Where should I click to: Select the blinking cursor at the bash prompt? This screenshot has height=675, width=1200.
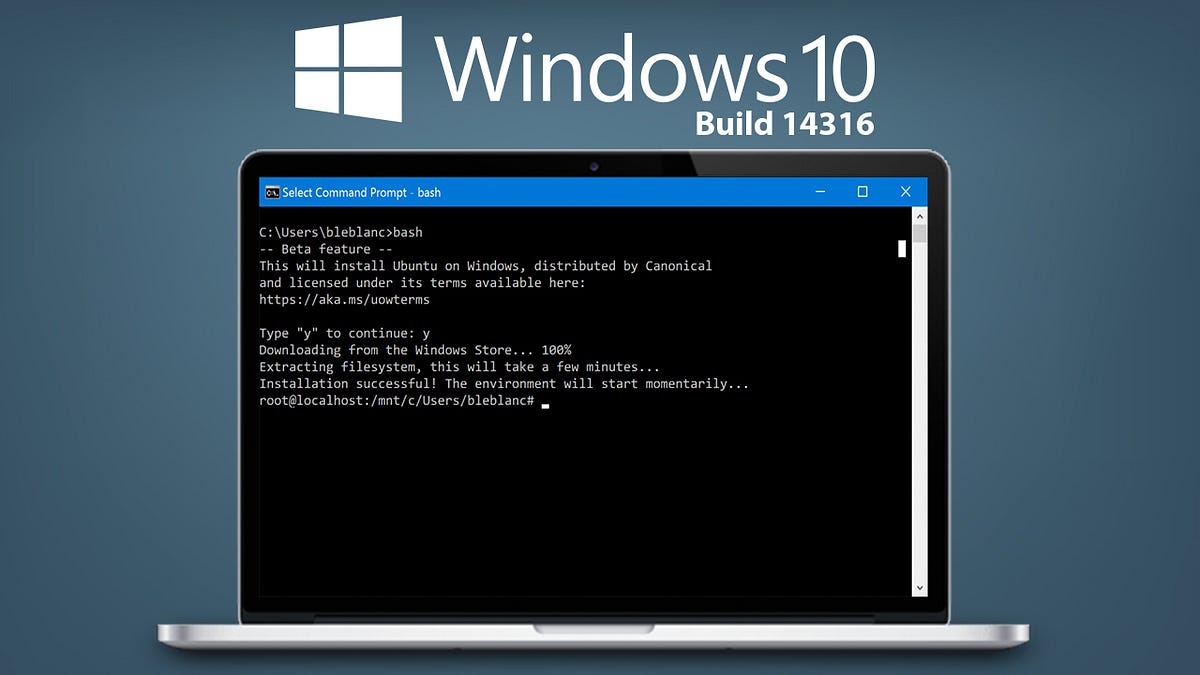(x=543, y=404)
